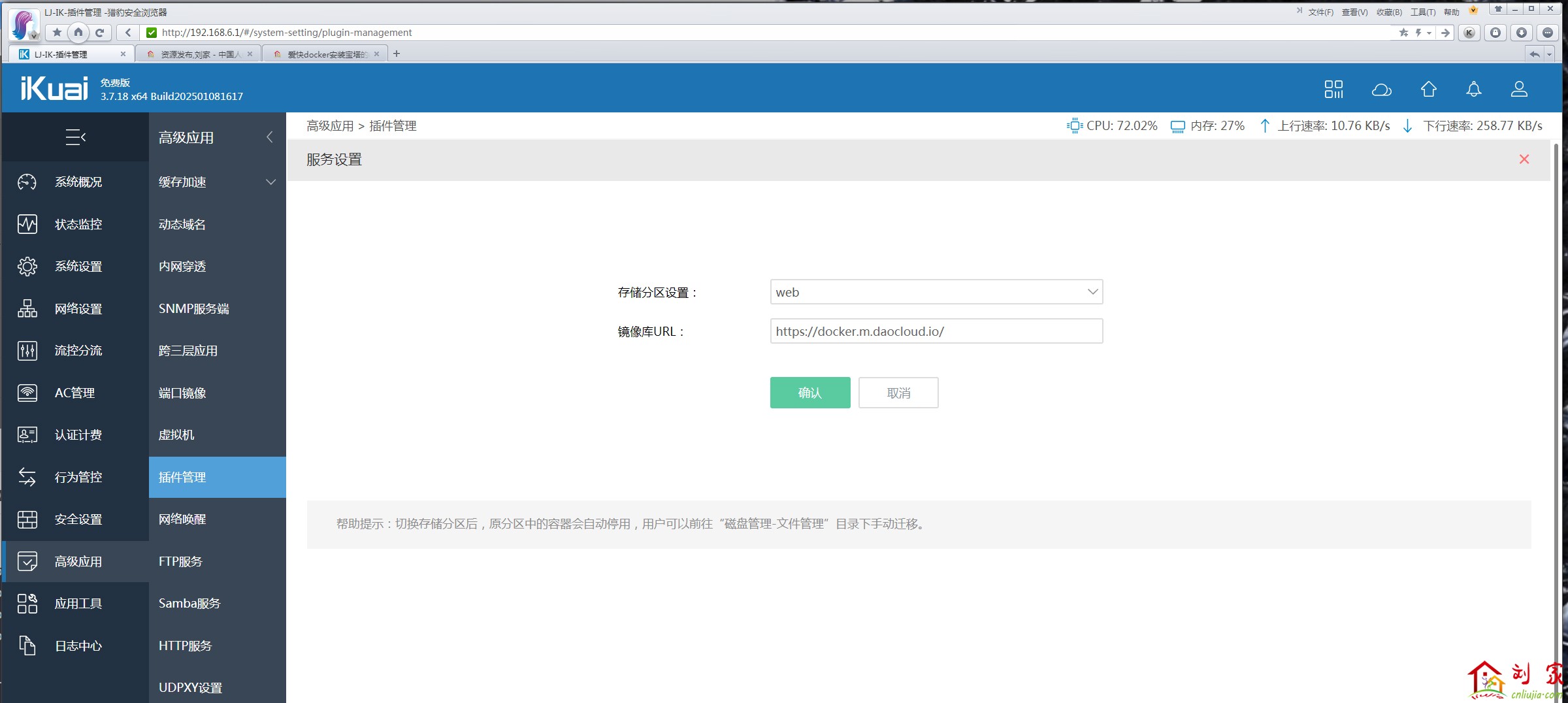Click the home icon in iKuai header
The width and height of the screenshot is (1568, 703).
click(1429, 90)
